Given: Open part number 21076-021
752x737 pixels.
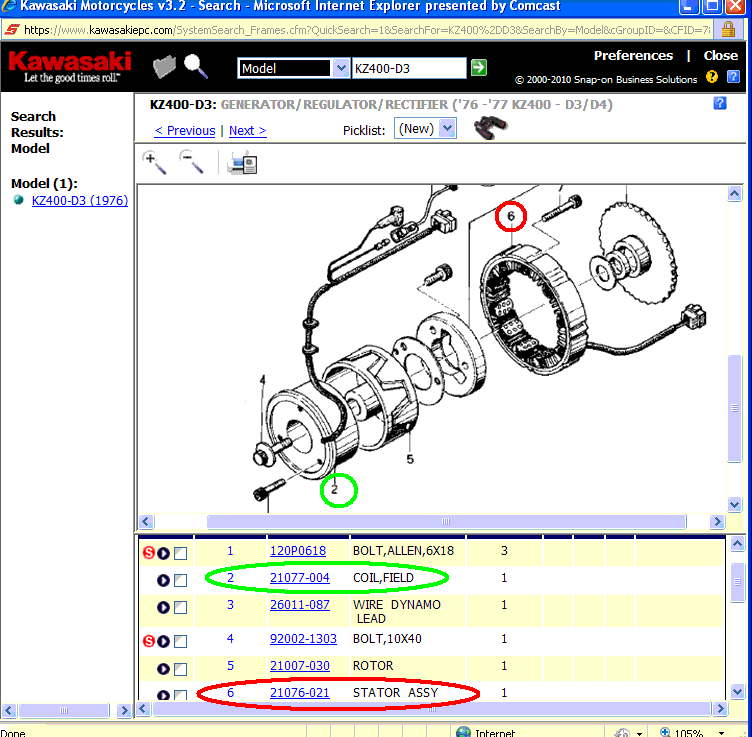Looking at the screenshot, I should 300,692.
